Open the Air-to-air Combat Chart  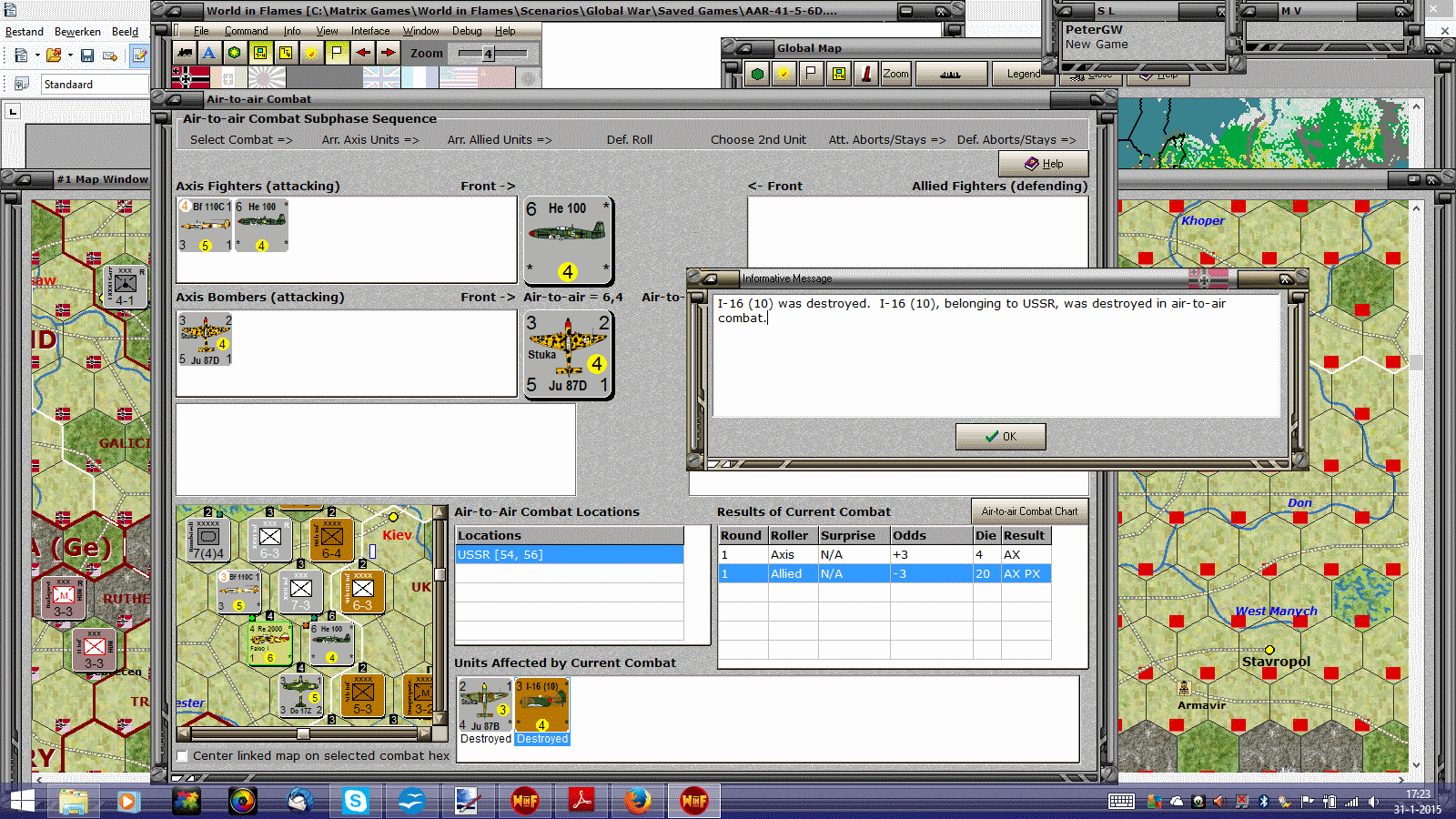(1029, 511)
